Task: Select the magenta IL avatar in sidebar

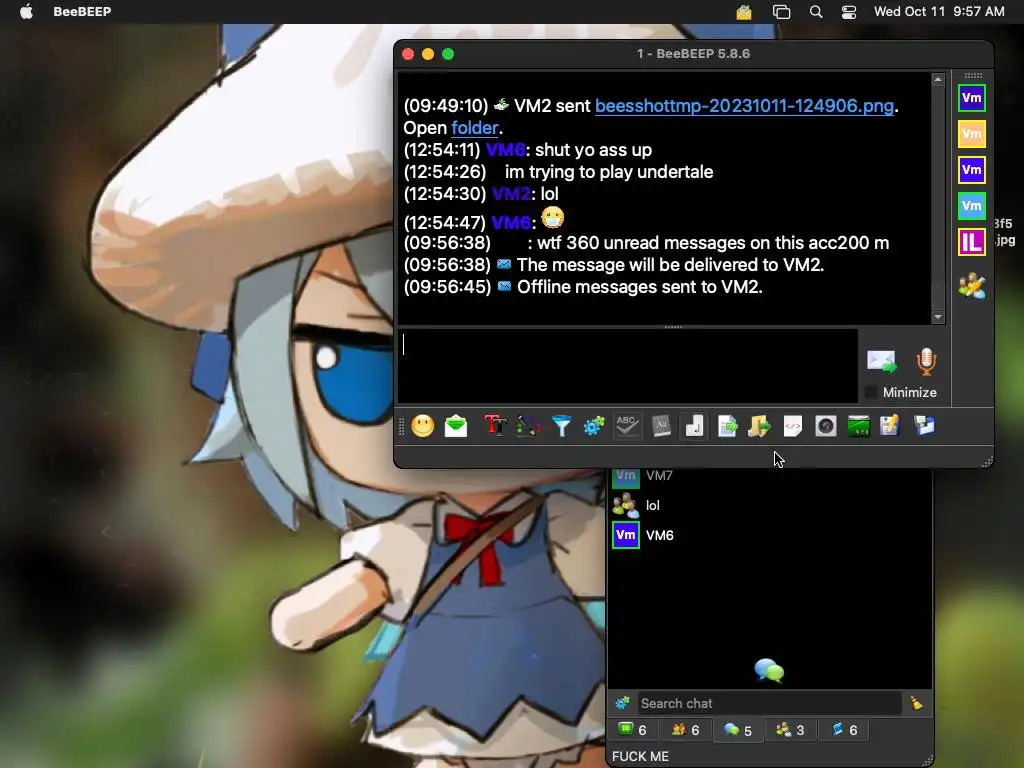Action: (972, 242)
